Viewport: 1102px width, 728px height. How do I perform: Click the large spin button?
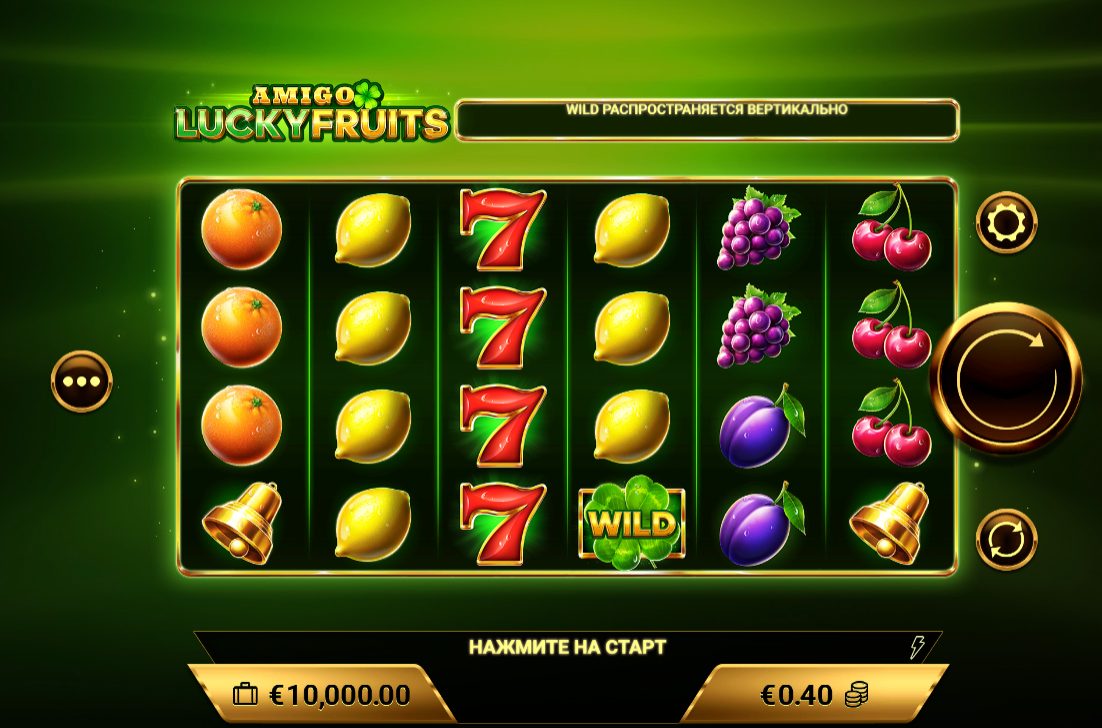click(1006, 379)
